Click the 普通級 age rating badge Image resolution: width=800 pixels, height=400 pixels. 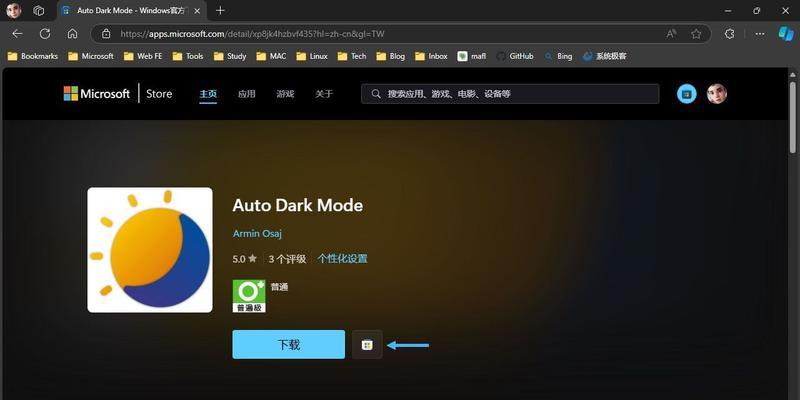click(249, 296)
